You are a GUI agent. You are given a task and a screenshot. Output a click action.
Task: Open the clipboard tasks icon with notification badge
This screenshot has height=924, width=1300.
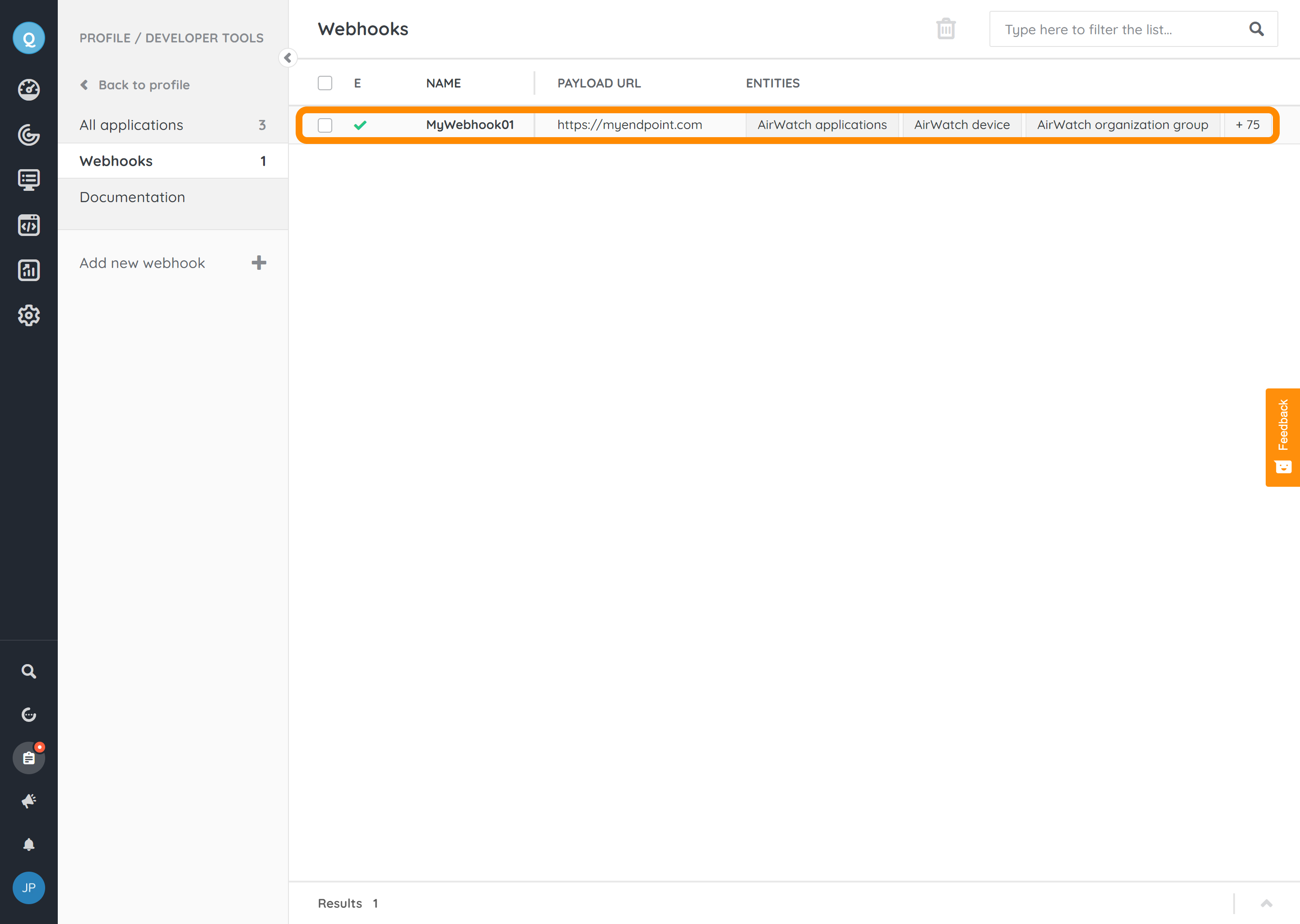tap(28, 758)
